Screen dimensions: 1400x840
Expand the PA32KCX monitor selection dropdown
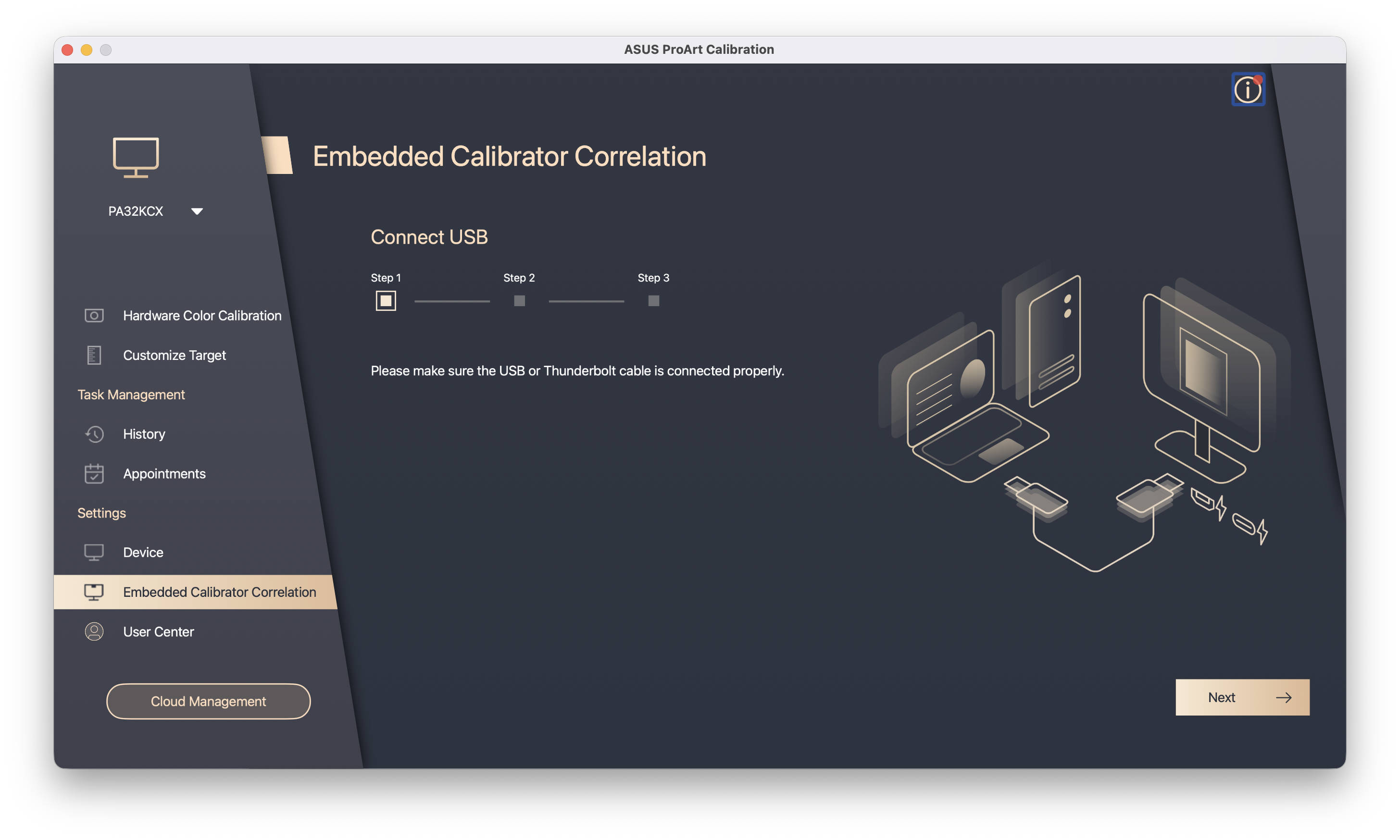(197, 210)
